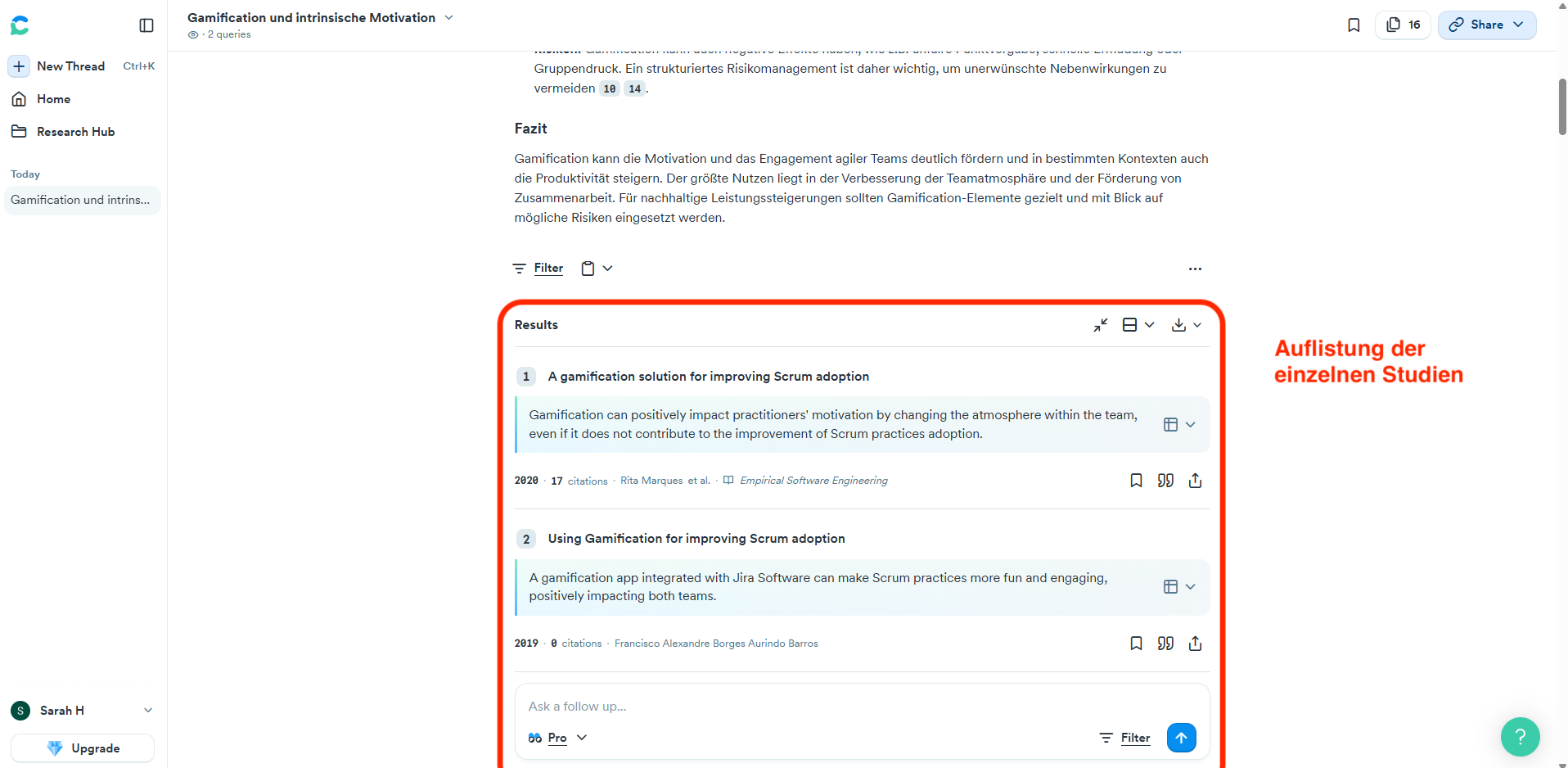Go to Home in sidebar
Image resolution: width=1568 pixels, height=768 pixels.
(x=53, y=99)
